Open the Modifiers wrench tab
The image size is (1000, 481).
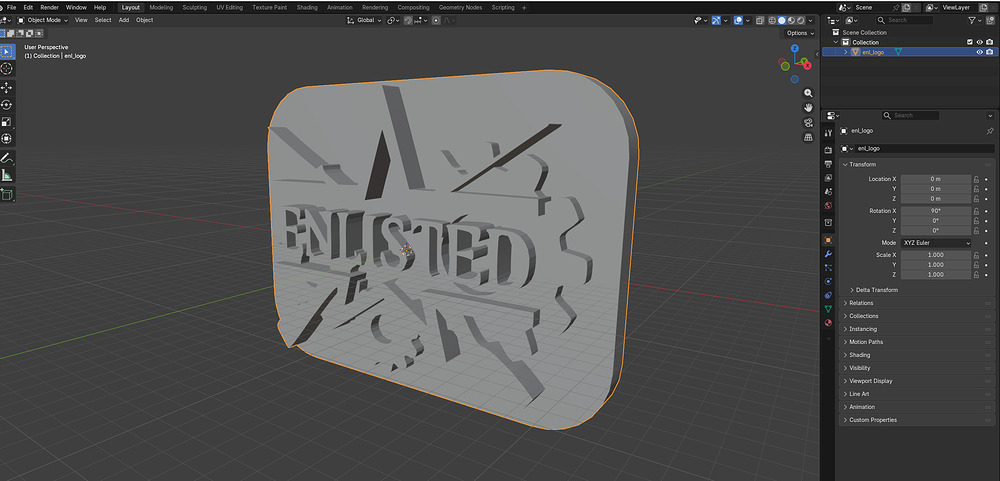click(x=828, y=254)
